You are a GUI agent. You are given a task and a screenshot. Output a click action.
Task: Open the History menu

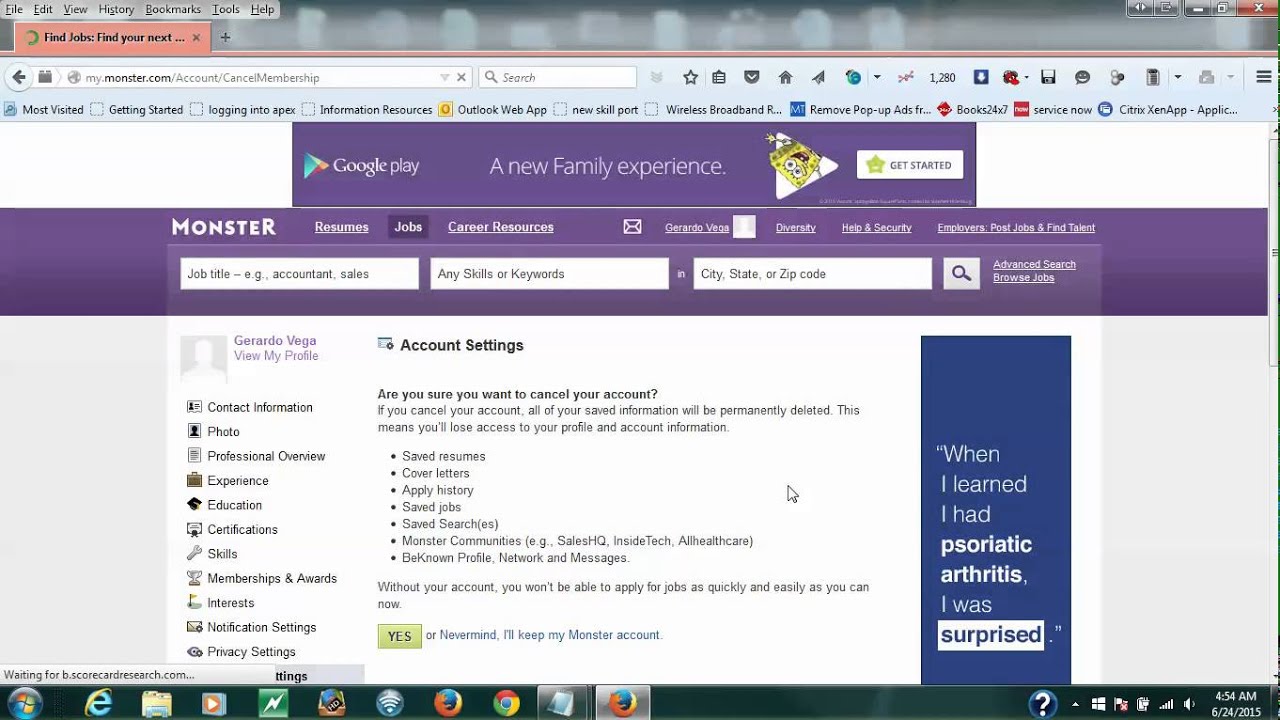[x=116, y=9]
